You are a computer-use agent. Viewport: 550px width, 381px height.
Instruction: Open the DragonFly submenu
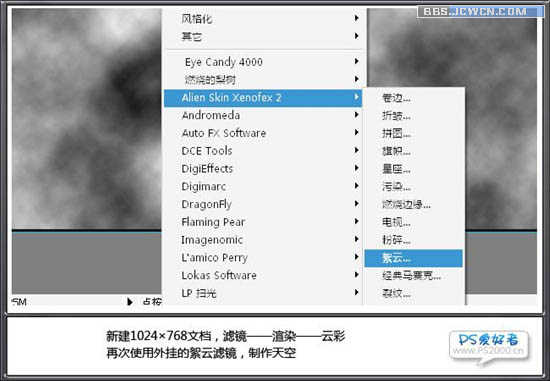(264, 204)
